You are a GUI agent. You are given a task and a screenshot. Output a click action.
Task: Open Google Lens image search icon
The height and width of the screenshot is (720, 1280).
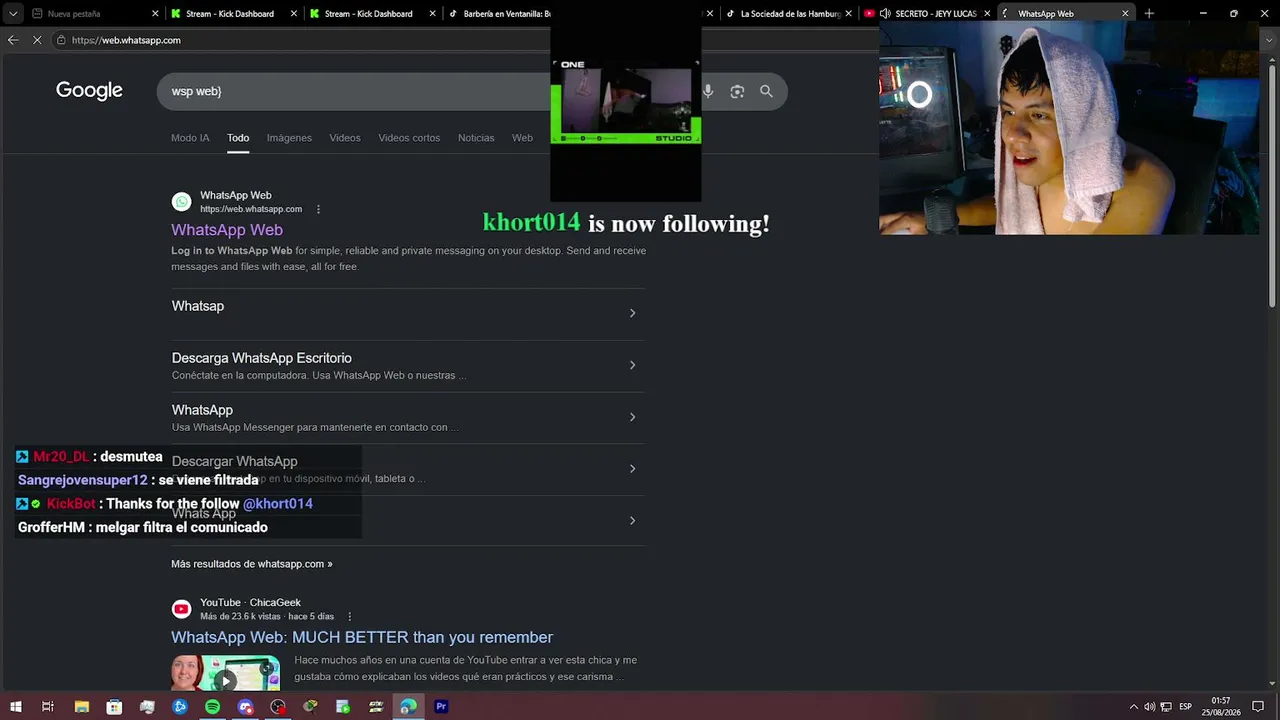[737, 91]
